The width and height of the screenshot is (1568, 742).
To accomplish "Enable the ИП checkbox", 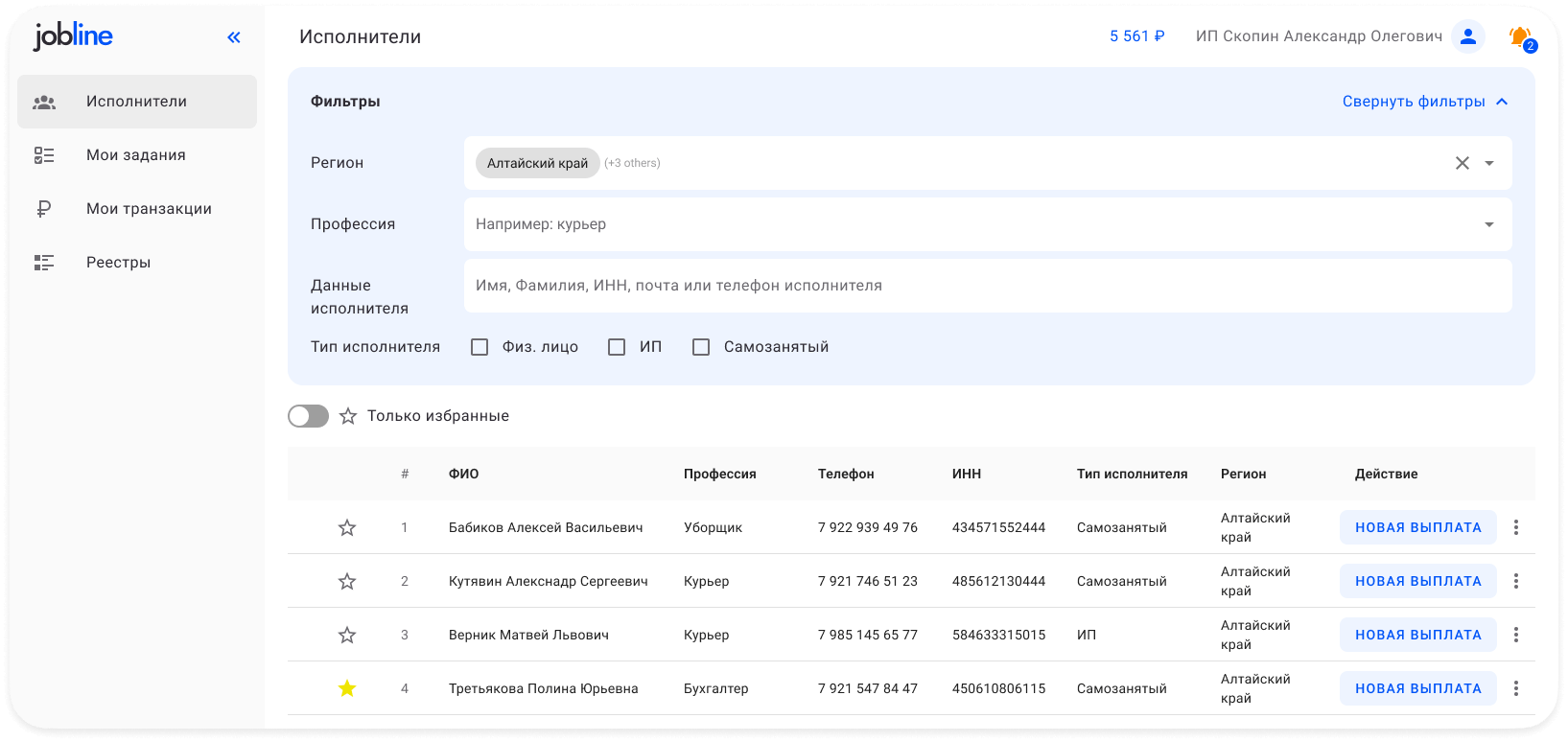I will [617, 347].
